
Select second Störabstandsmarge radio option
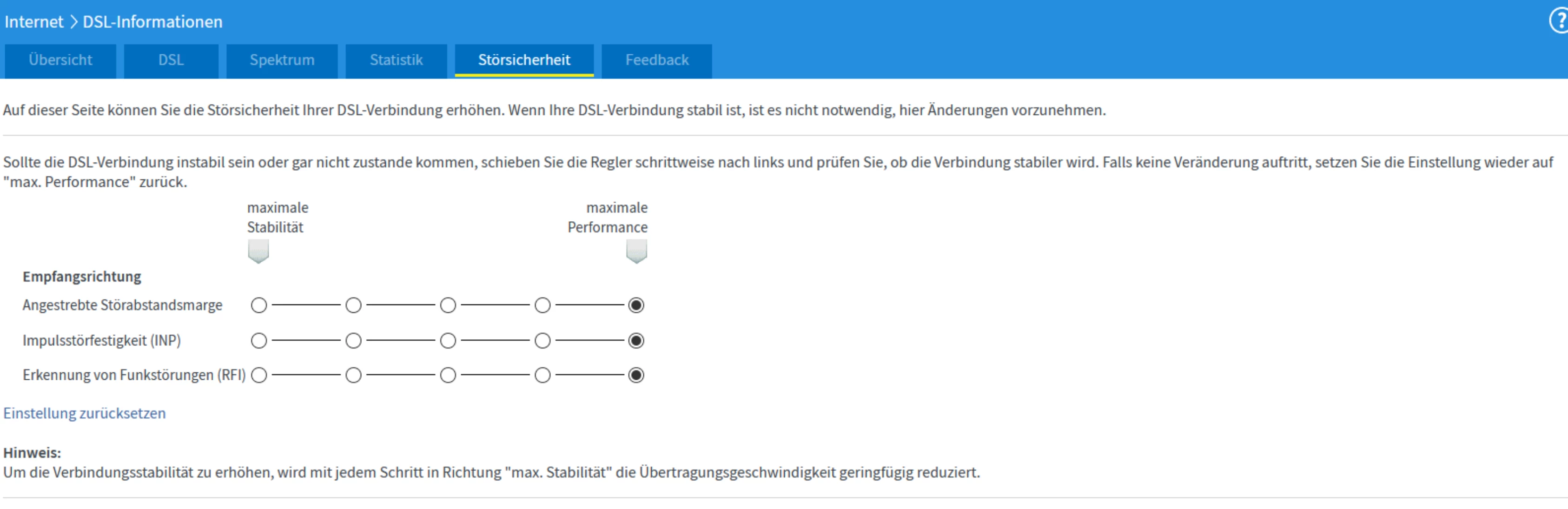tap(353, 305)
